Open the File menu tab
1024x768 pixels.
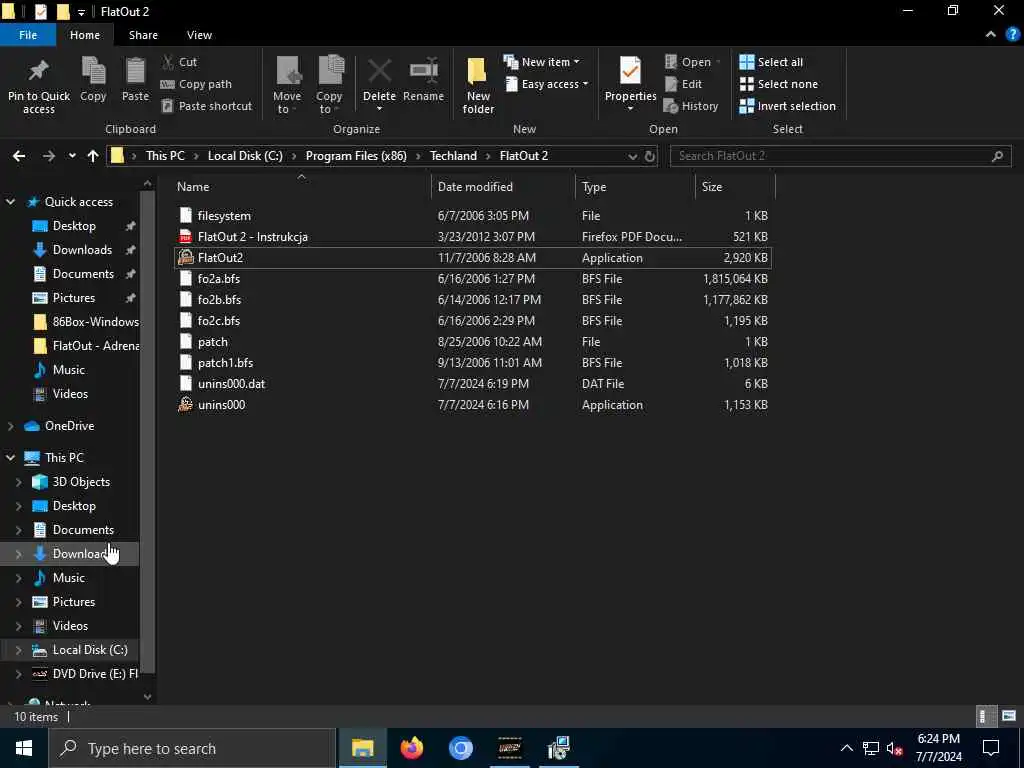[28, 35]
